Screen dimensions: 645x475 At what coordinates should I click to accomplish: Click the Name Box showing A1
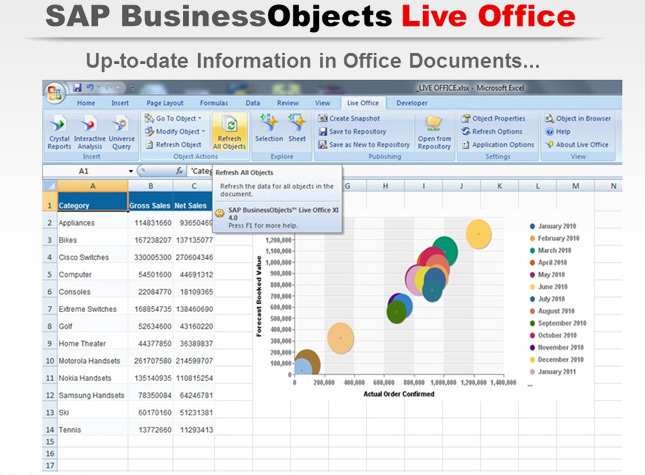84,171
